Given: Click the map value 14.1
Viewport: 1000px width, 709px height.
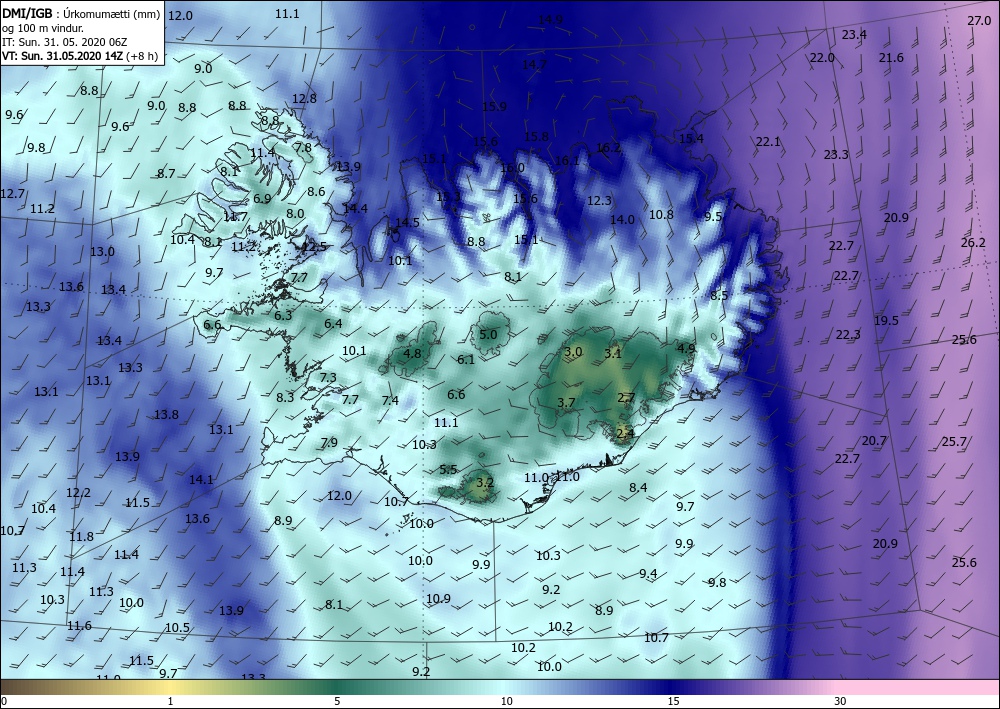Looking at the screenshot, I should (x=202, y=479).
